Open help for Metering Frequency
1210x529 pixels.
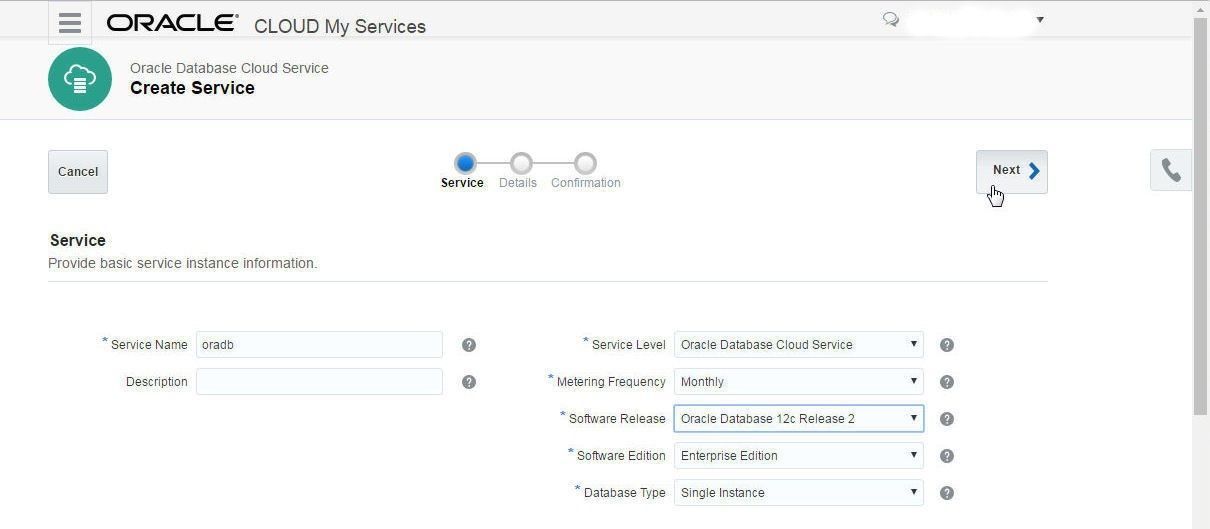pos(947,382)
